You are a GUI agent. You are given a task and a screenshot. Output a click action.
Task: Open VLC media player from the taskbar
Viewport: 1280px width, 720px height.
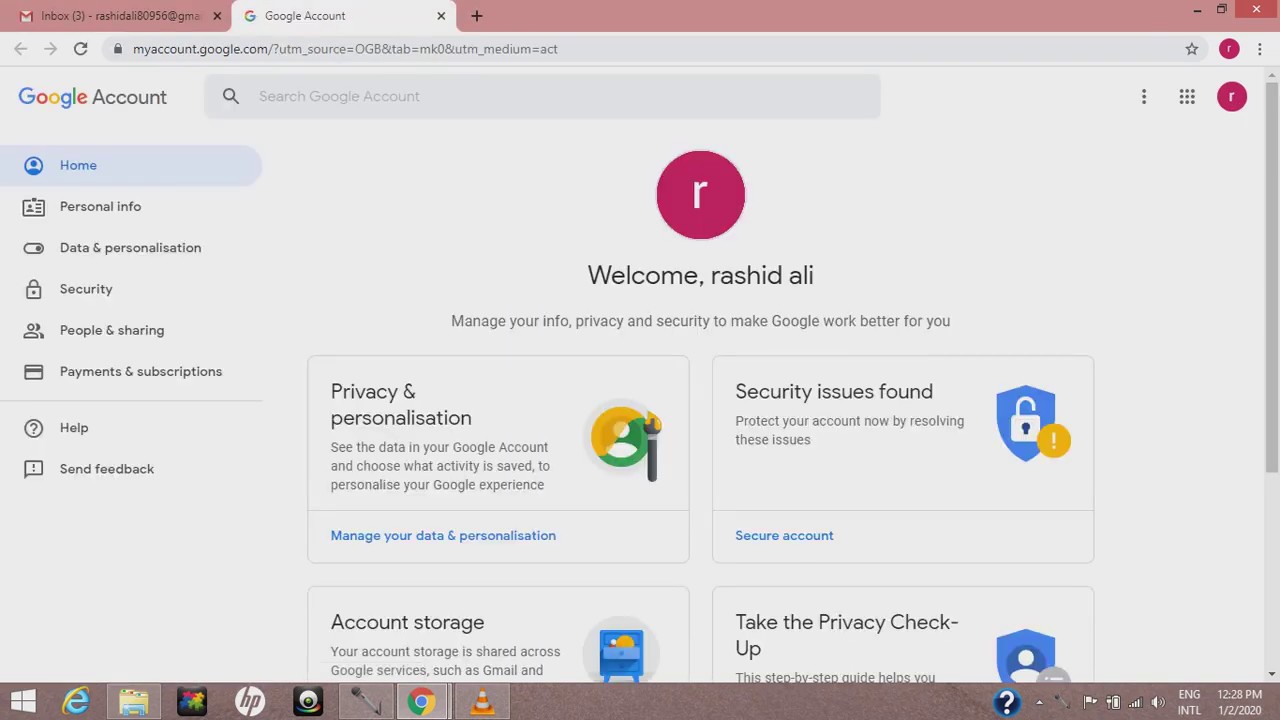pyautogui.click(x=482, y=701)
